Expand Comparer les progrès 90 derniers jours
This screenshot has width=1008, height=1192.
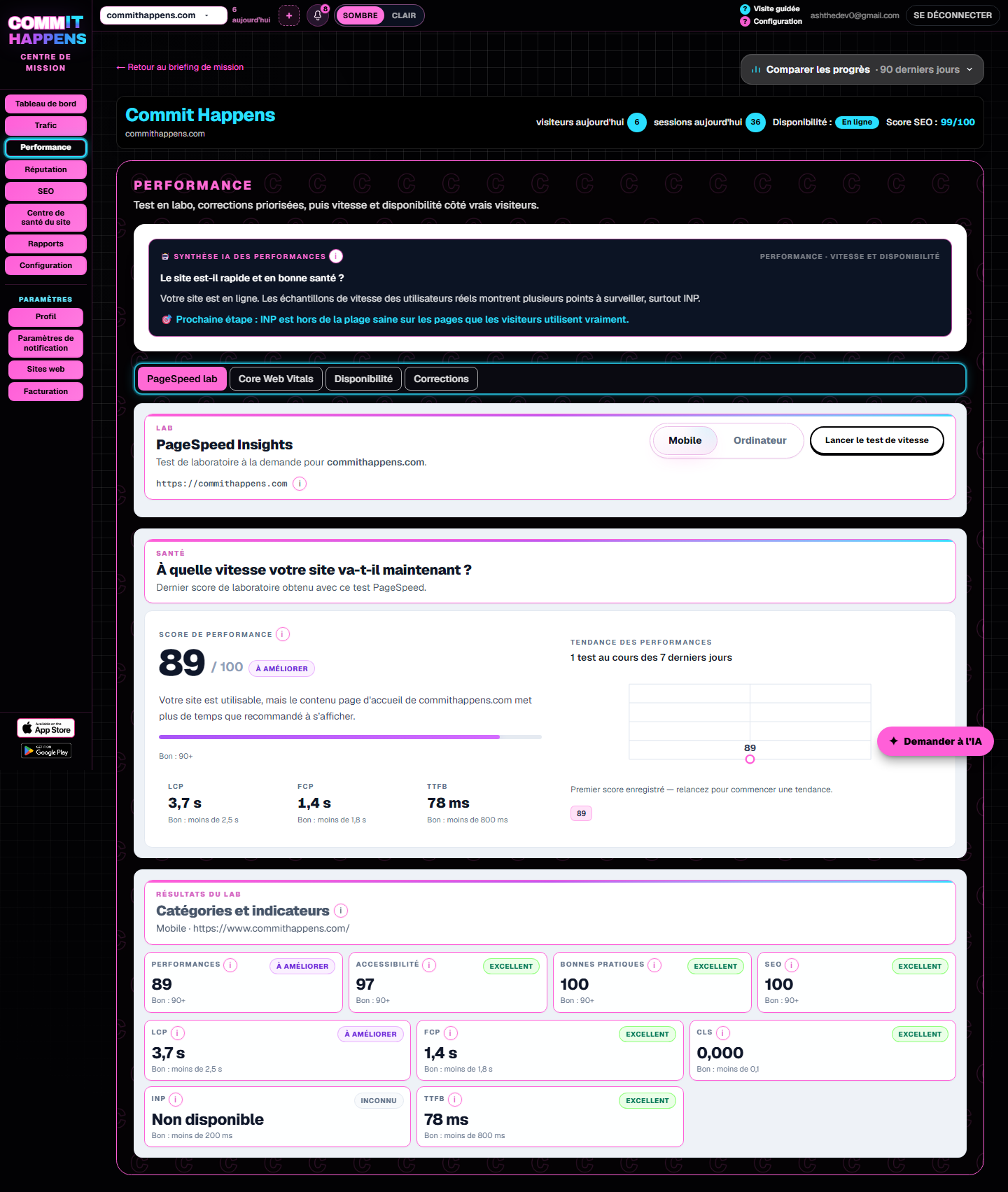(x=862, y=69)
